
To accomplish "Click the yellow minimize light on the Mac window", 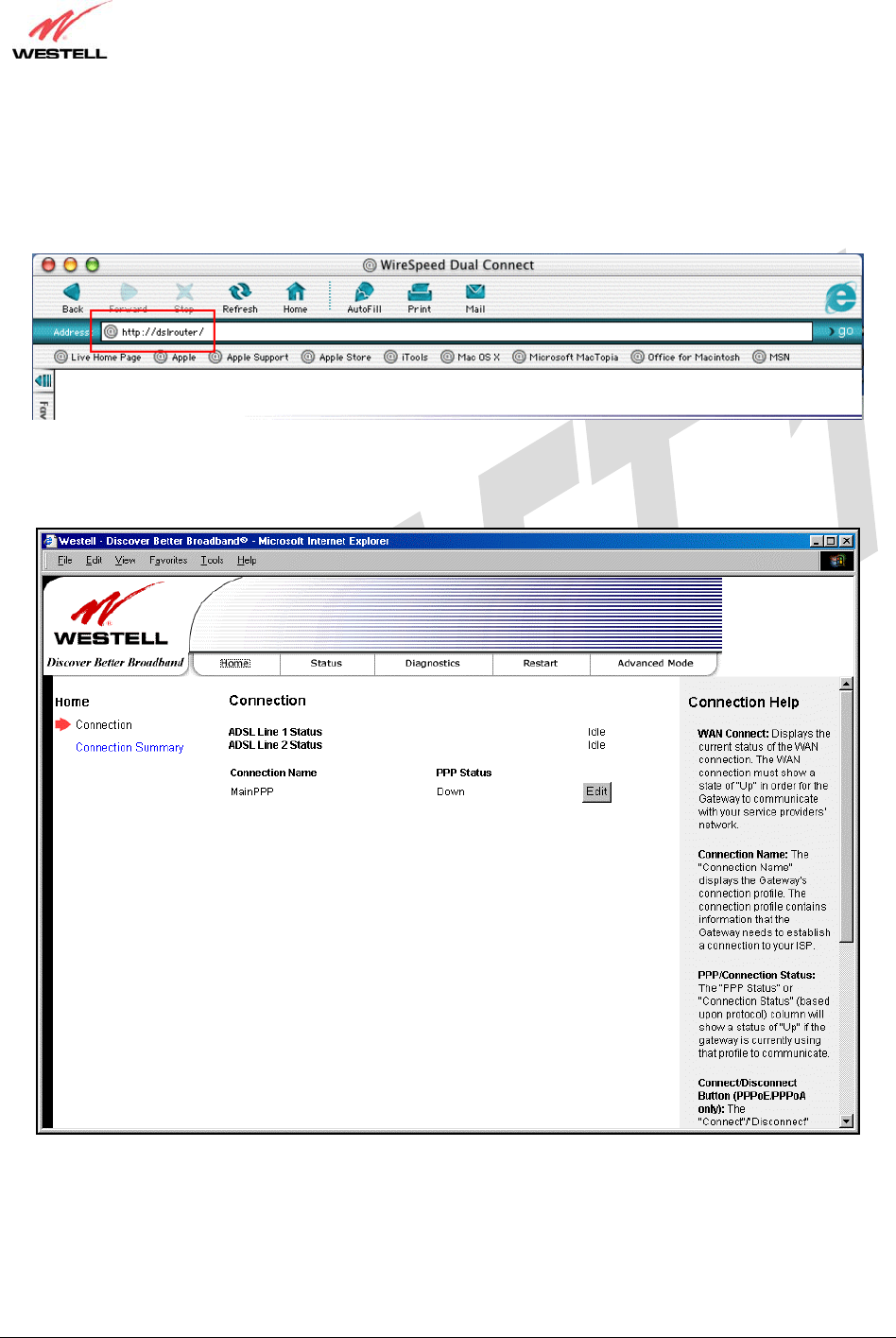I will pos(70,265).
